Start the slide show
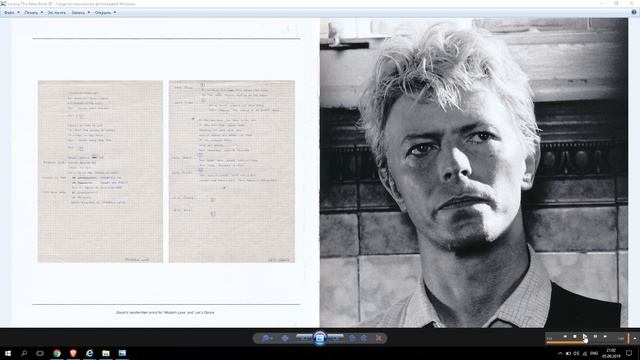The image size is (640, 360). click(320, 338)
